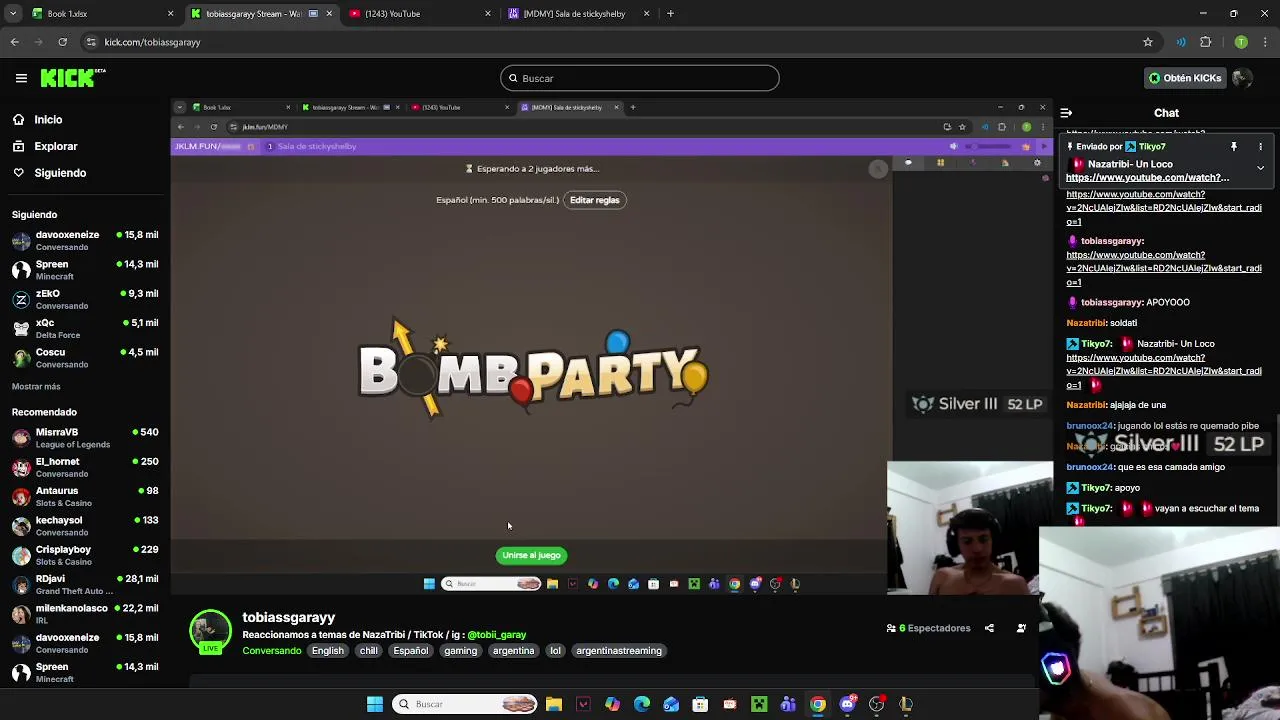Open Windows Start menu
The image size is (1280, 720).
pos(375,704)
